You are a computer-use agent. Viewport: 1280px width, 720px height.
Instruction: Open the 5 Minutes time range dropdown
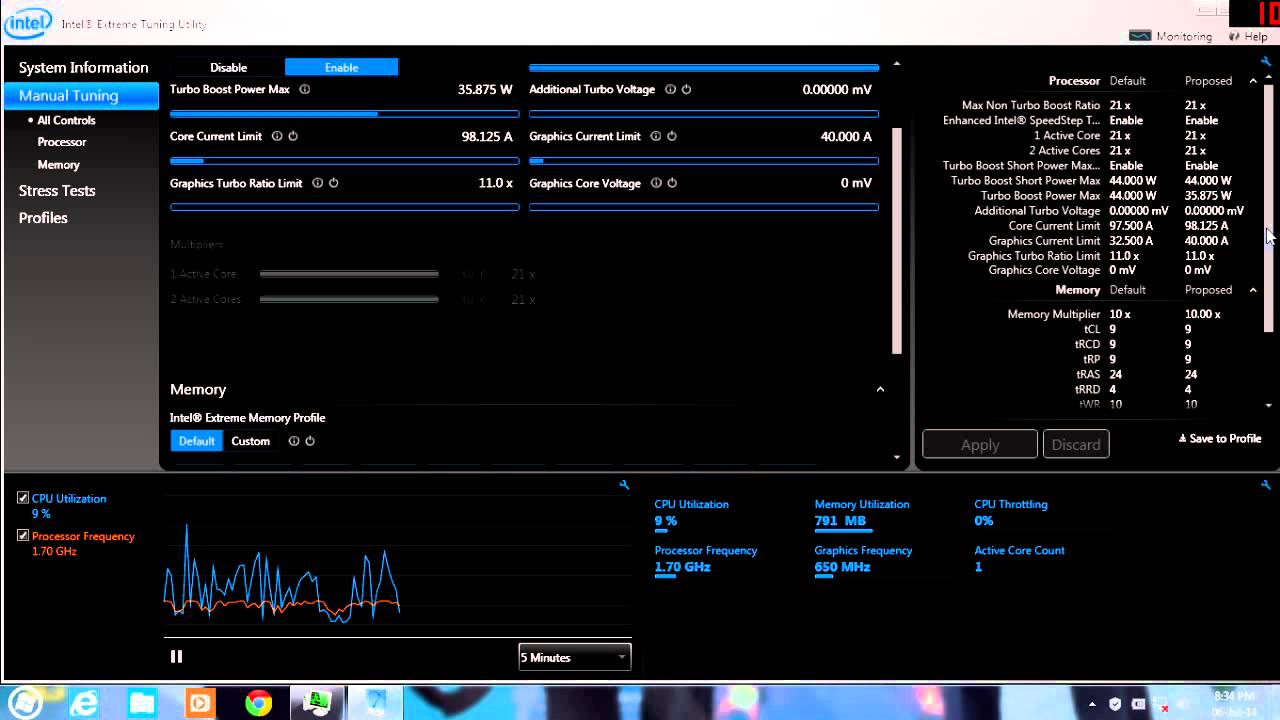pos(575,657)
